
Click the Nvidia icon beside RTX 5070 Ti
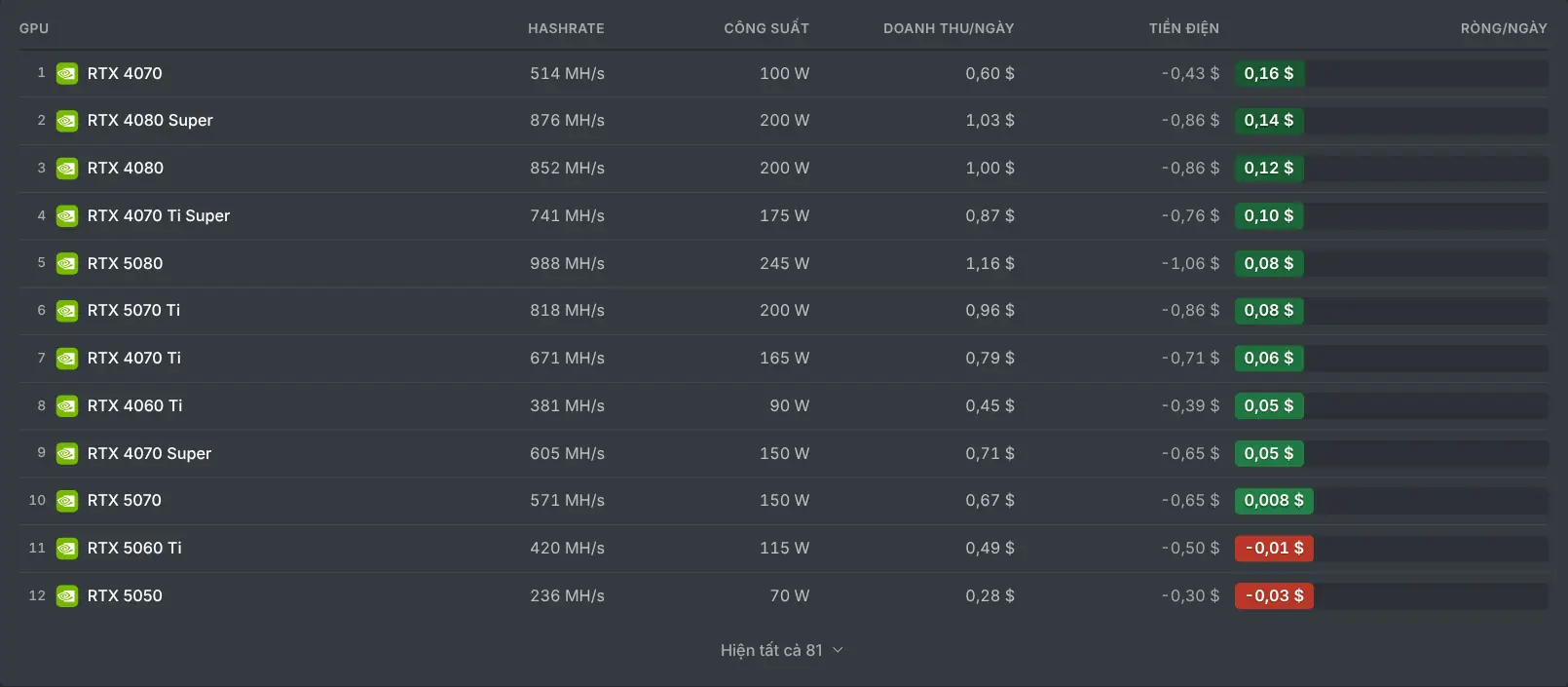pyautogui.click(x=66, y=311)
